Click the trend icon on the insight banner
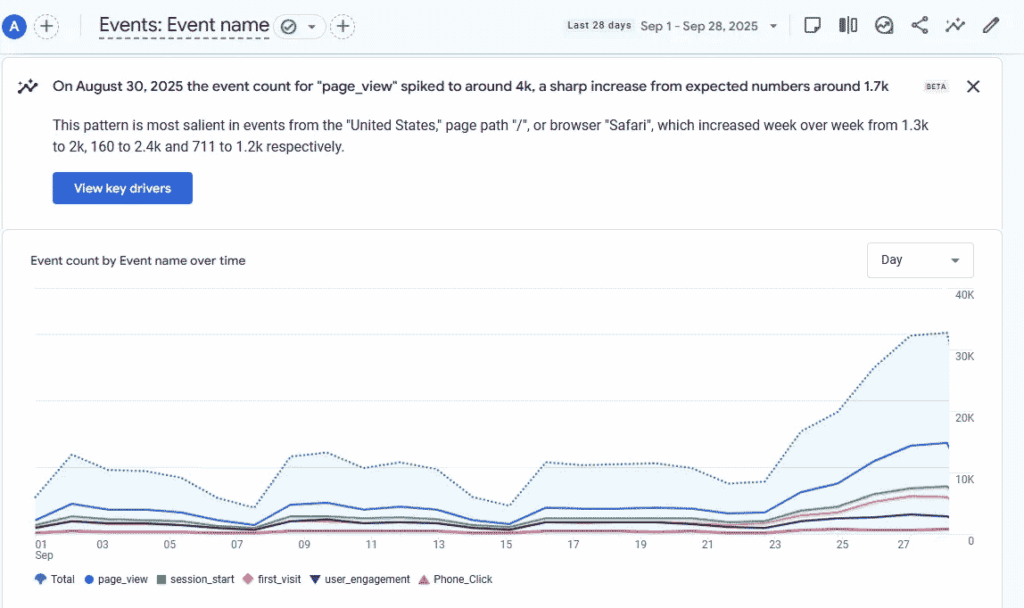 tap(27, 86)
